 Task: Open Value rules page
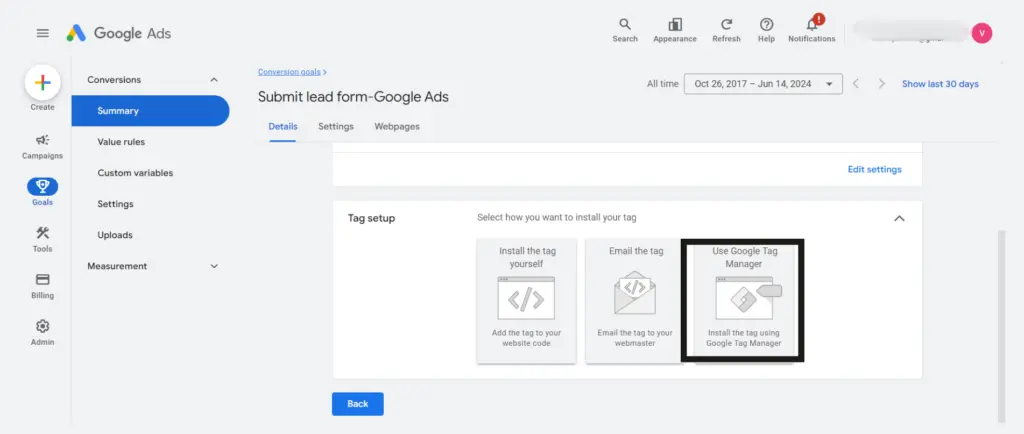[121, 142]
